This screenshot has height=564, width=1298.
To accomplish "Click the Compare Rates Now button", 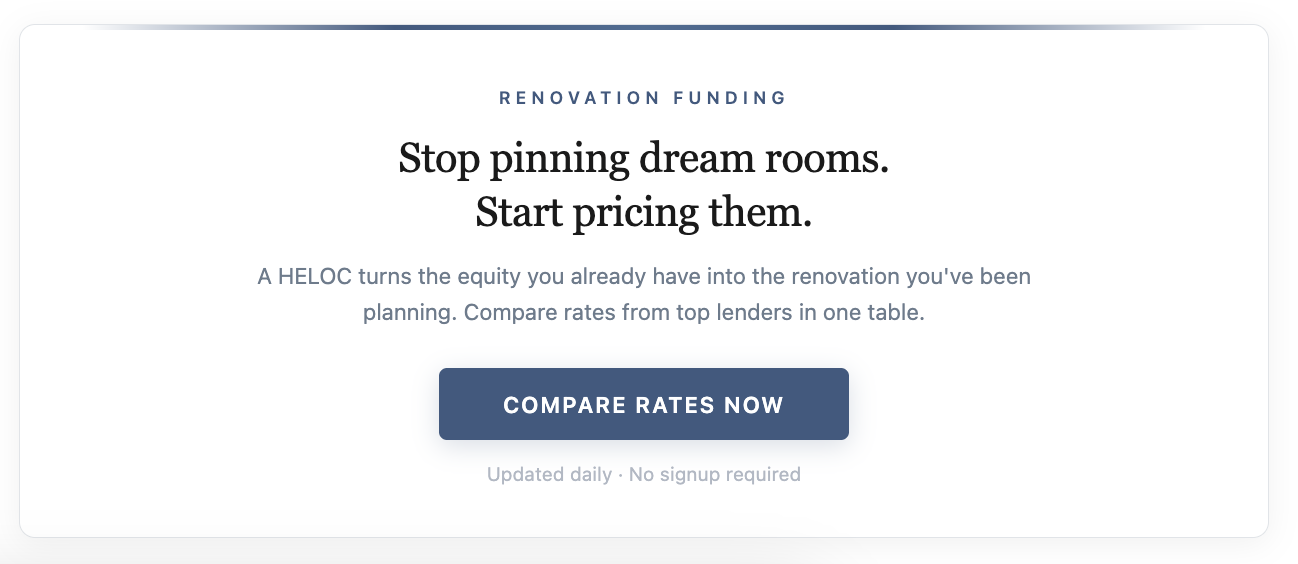I will (643, 404).
